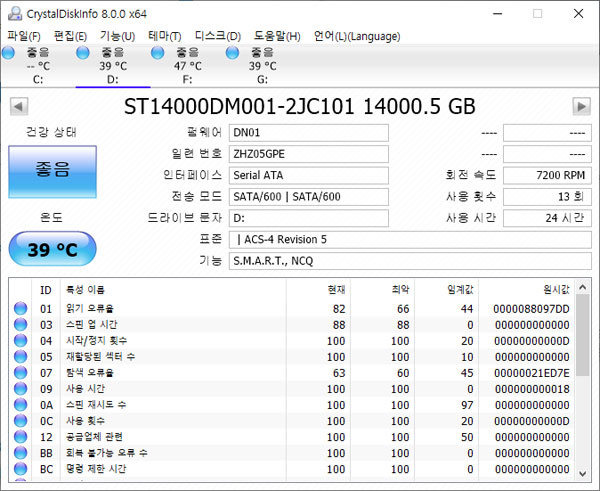This screenshot has width=600, height=491.
Task: Click the attribute list scrollbar thumb
Action: click(x=582, y=335)
